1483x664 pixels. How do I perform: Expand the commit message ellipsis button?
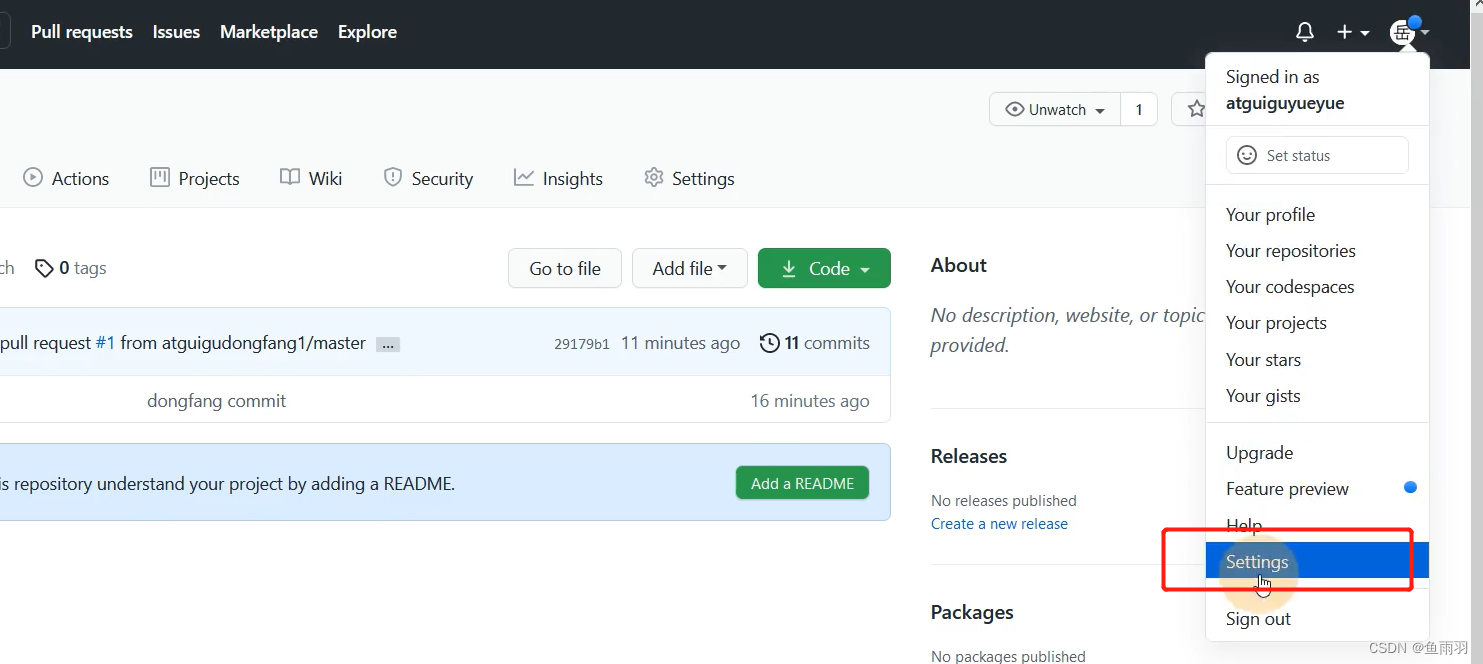(x=389, y=344)
